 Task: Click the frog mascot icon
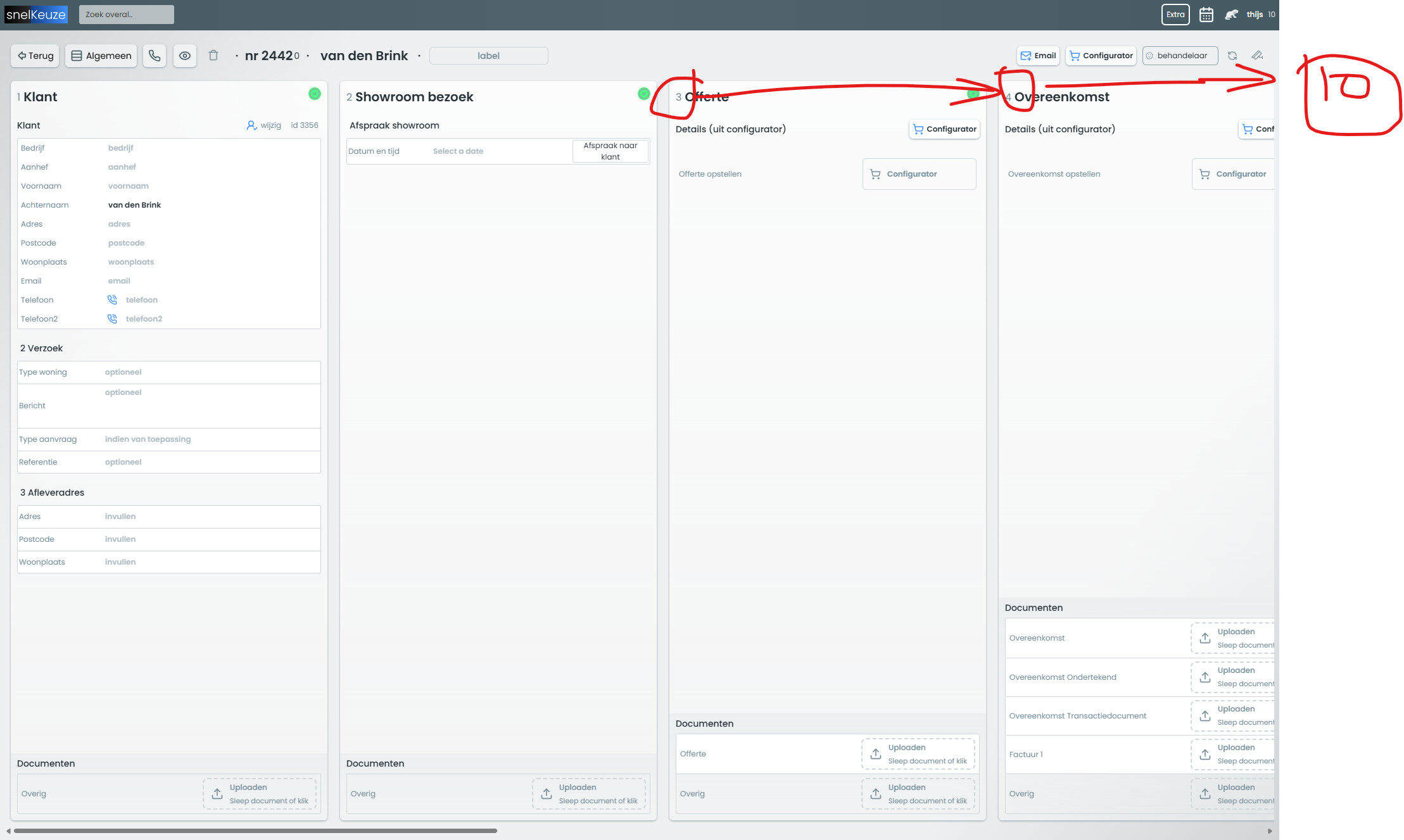(x=1231, y=15)
